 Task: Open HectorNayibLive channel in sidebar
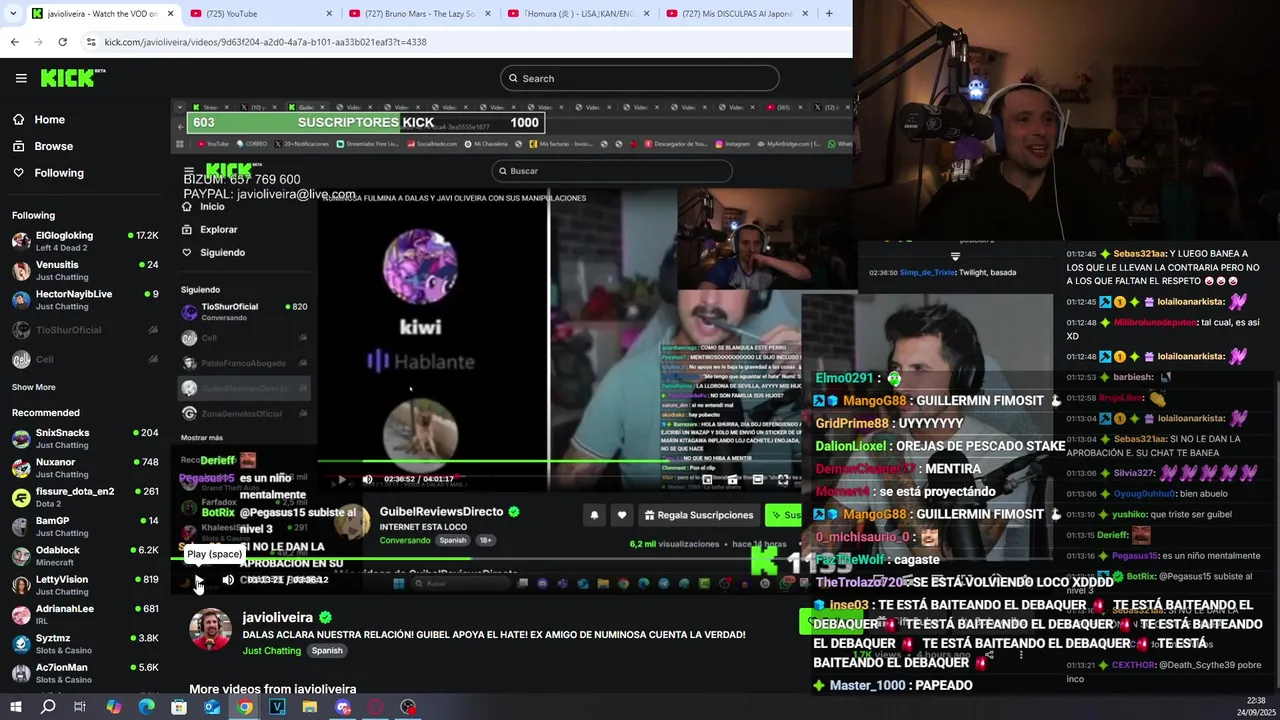tap(85, 300)
